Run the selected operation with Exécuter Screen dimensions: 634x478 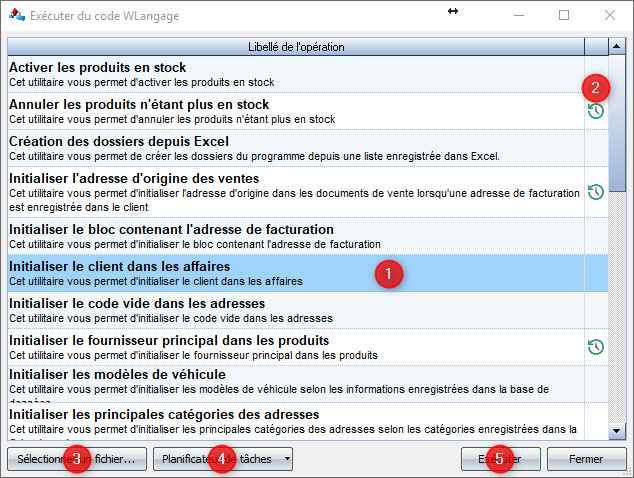point(505,459)
